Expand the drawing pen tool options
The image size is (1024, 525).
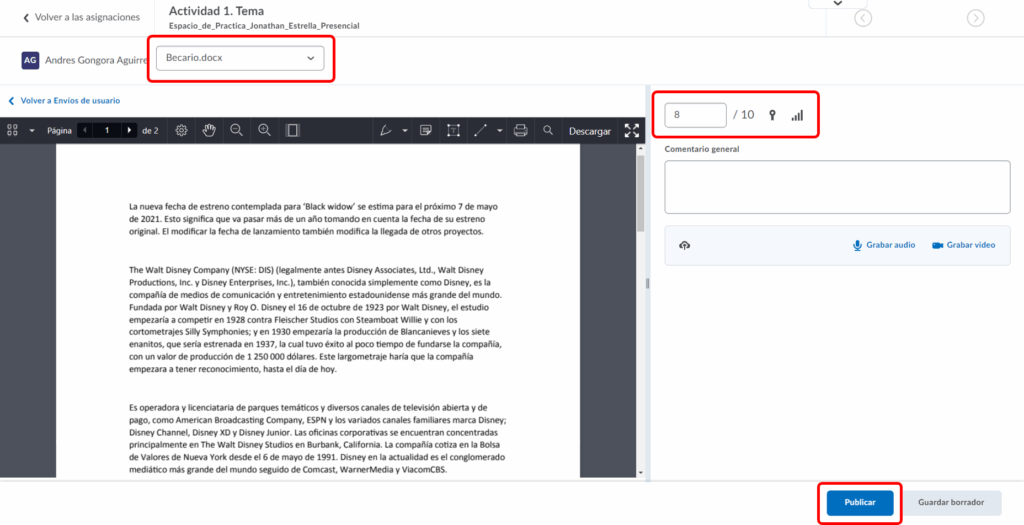tap(405, 130)
